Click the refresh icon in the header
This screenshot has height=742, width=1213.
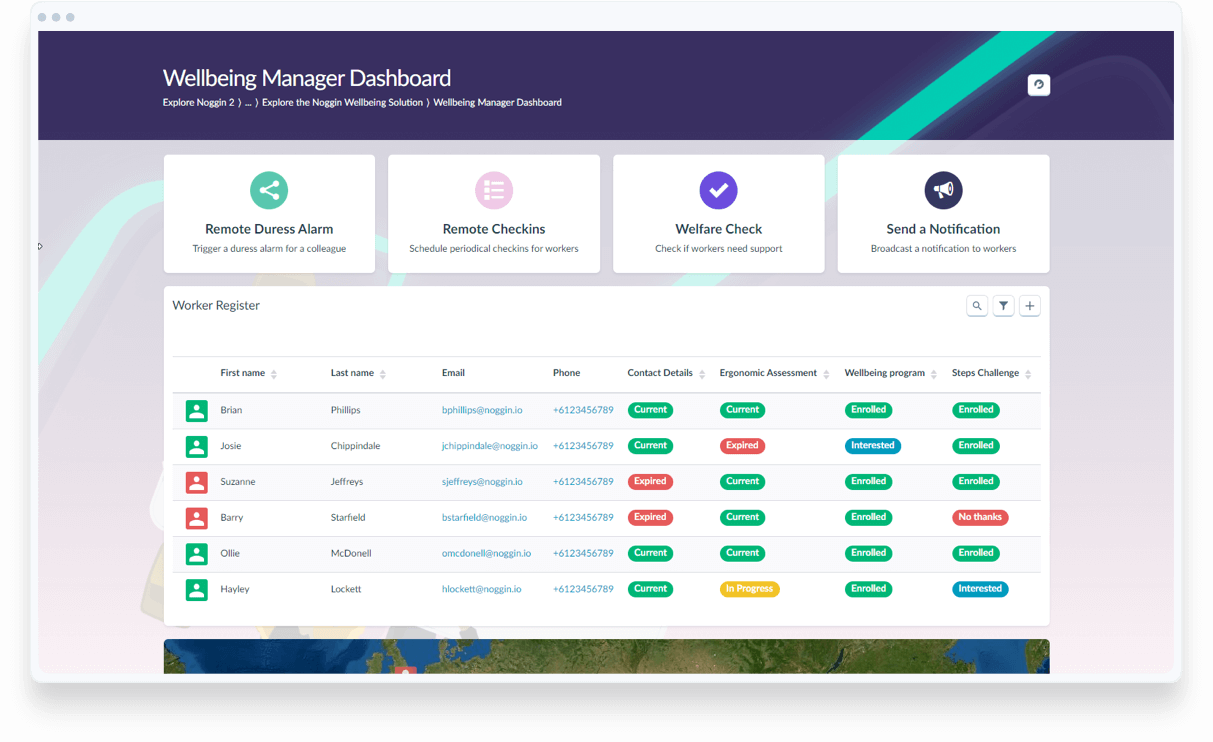pos(1038,85)
